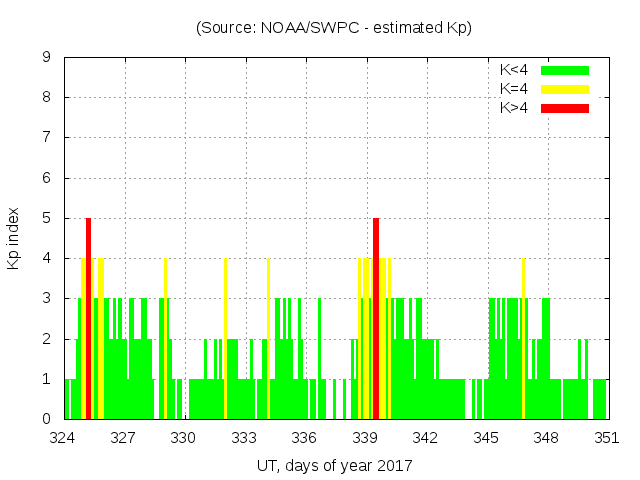The image size is (640, 480).
Task: Select the K>4 legend label text
Action: tap(515, 108)
